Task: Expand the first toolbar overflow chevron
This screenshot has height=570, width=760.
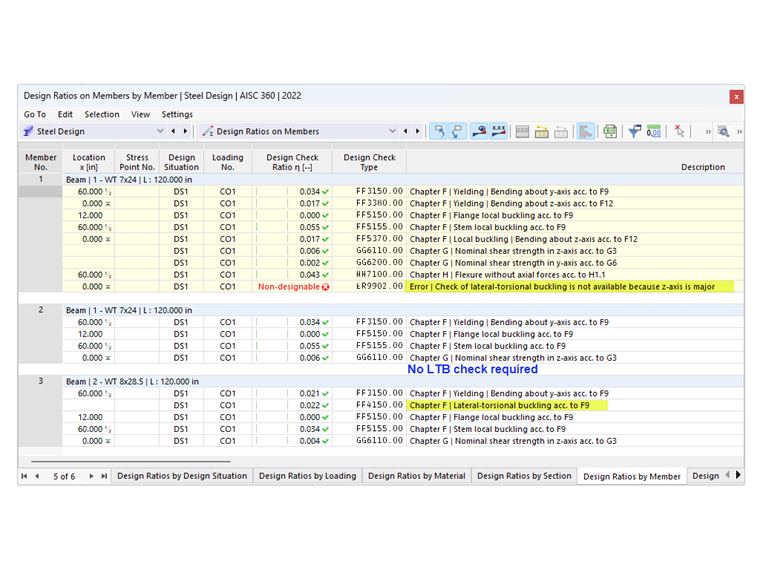Action: pyautogui.click(x=708, y=132)
